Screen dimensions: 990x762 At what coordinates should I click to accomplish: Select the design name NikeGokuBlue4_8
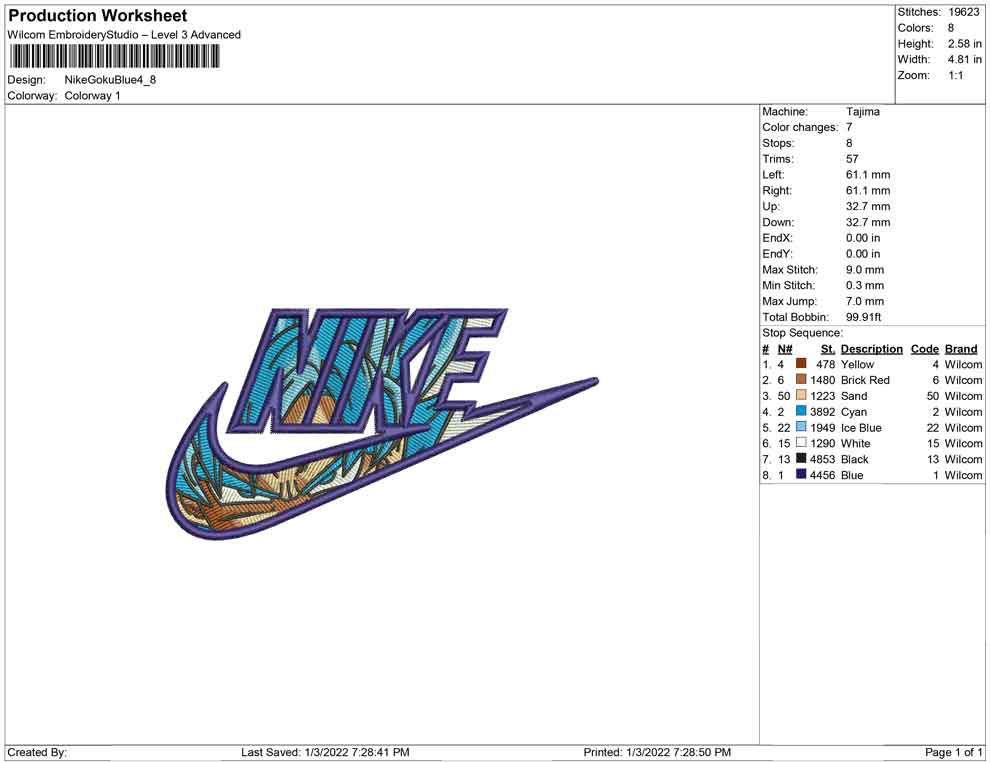[110, 80]
